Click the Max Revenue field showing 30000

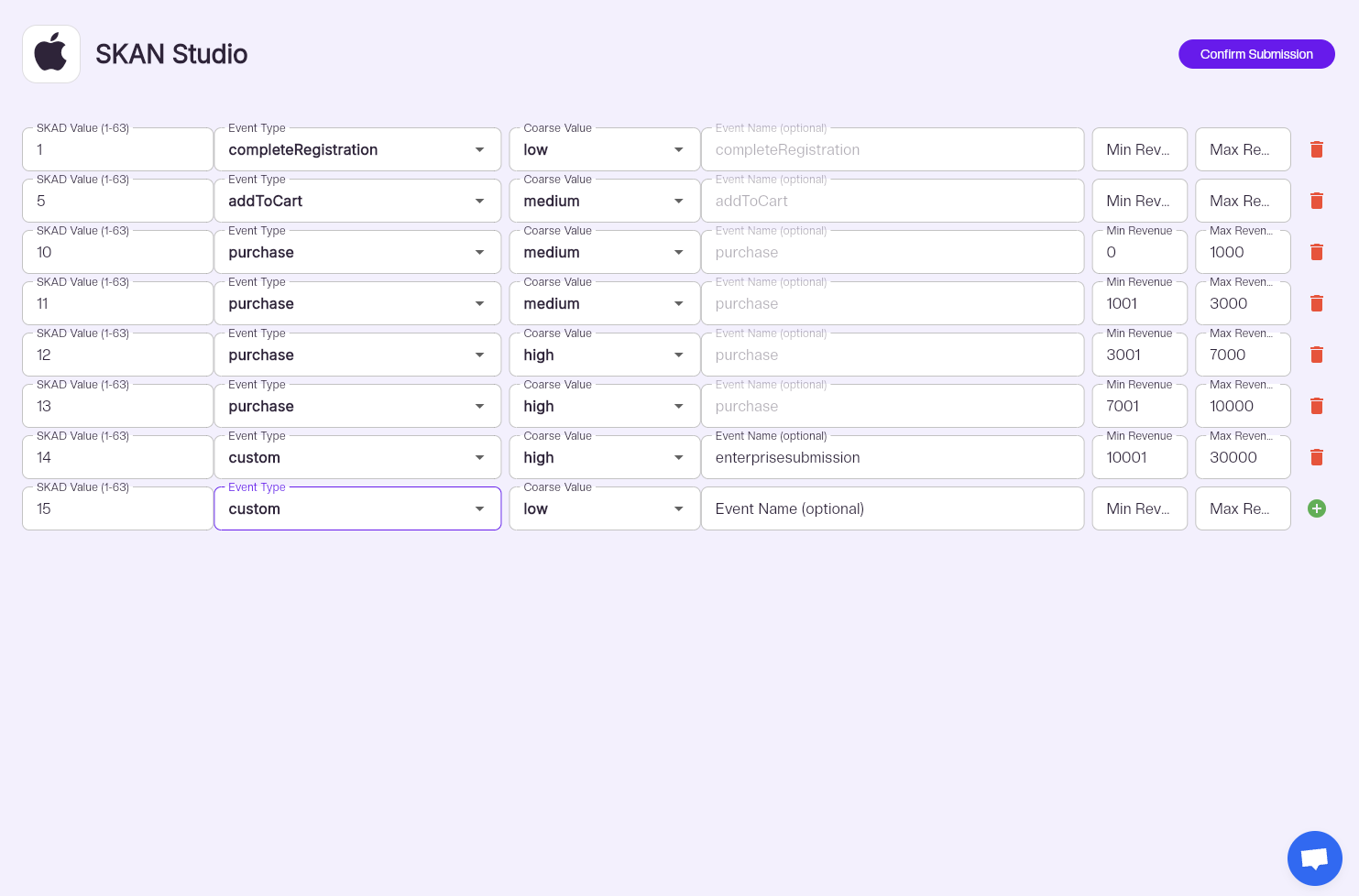click(1243, 457)
